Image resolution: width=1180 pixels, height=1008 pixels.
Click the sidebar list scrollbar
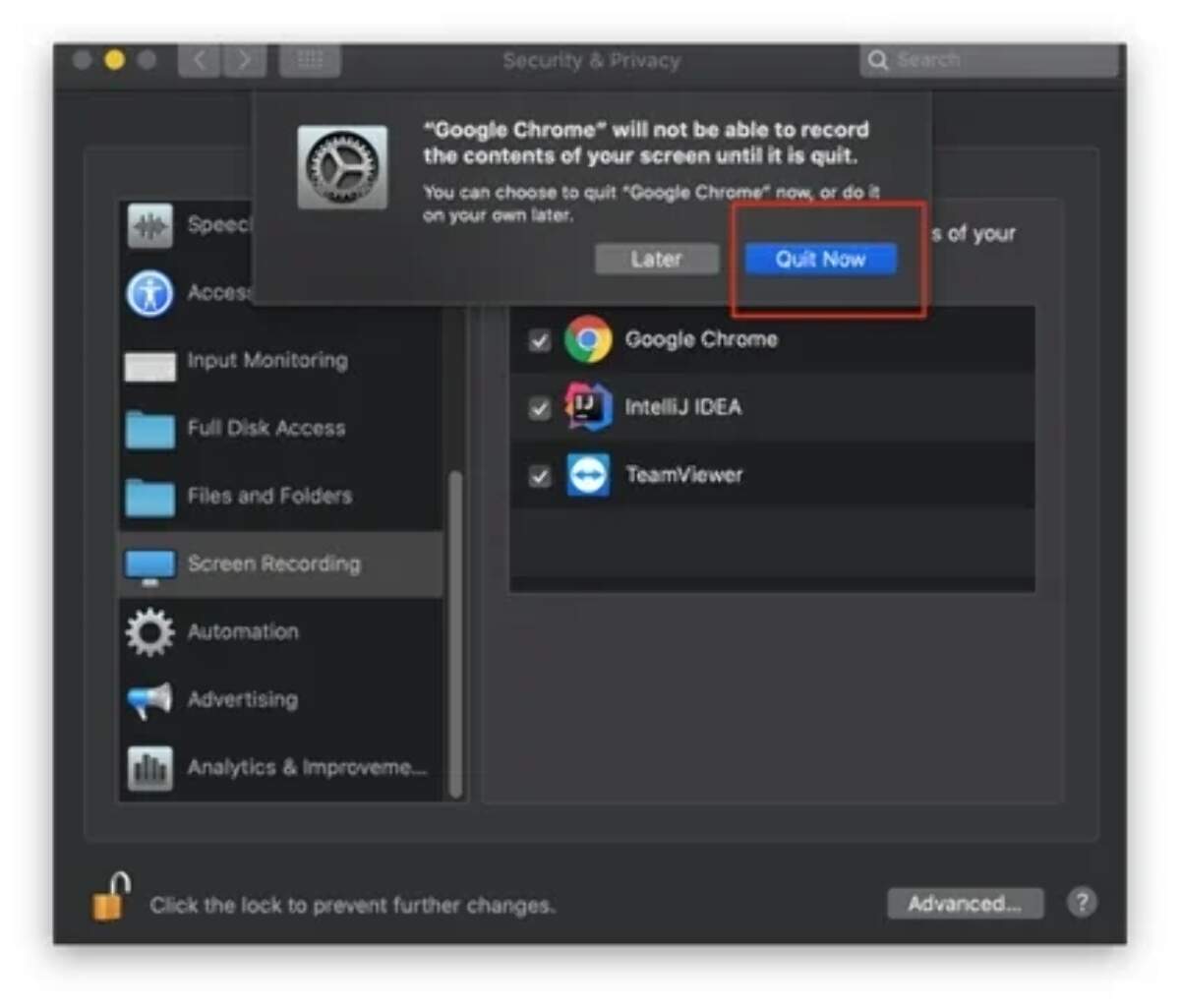point(454,634)
